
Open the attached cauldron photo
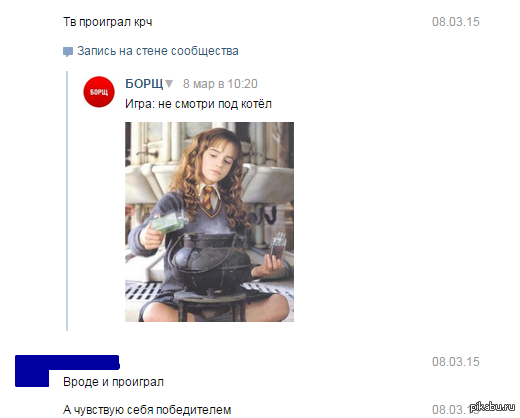click(x=209, y=222)
